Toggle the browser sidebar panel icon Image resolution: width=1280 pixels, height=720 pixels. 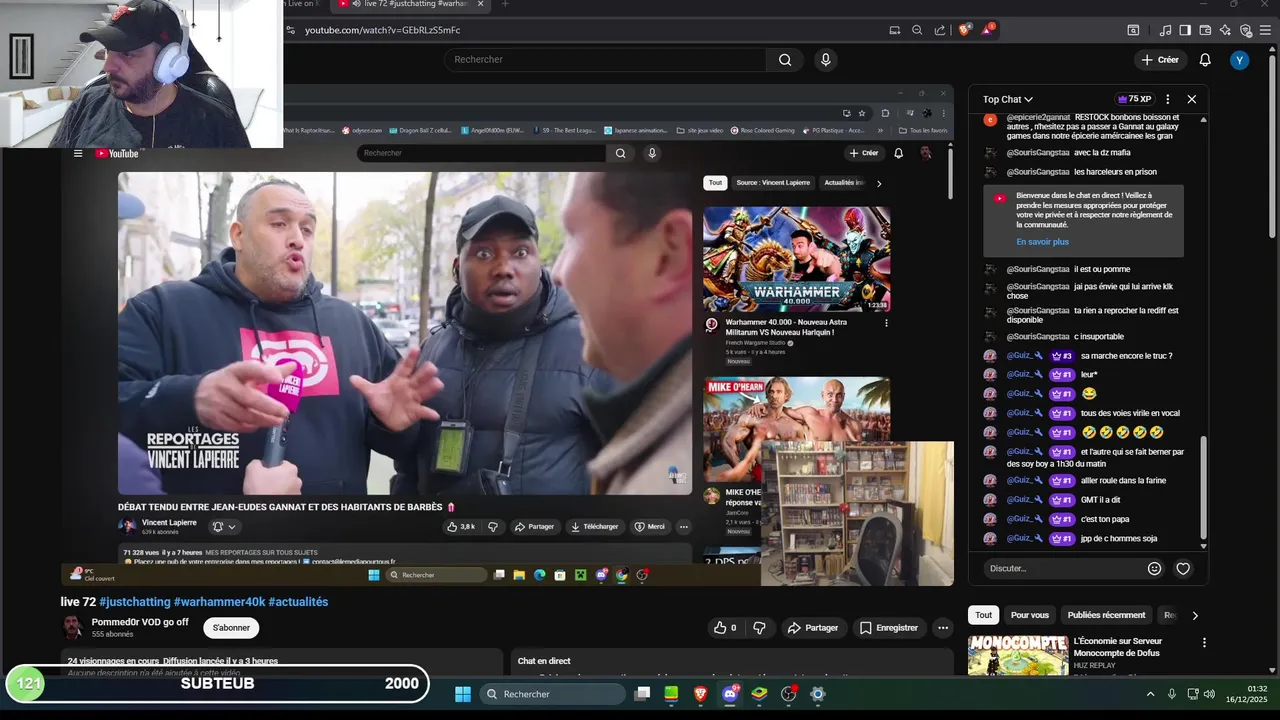1185,30
